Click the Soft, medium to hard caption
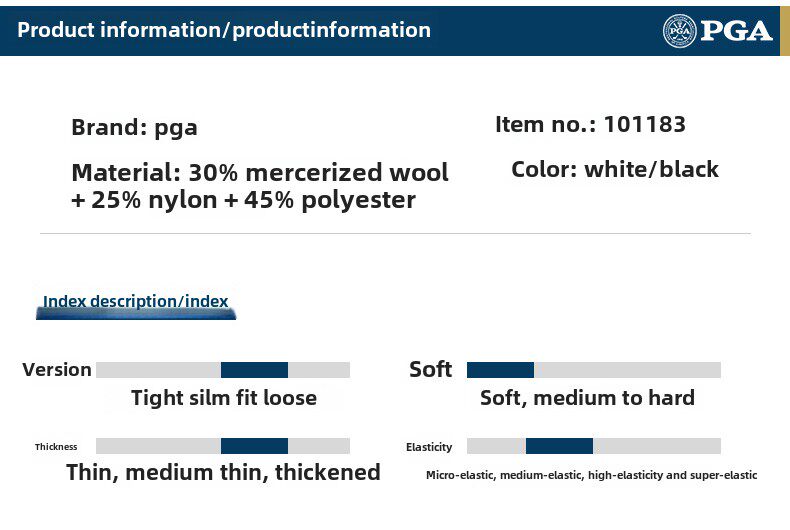This screenshot has height=530, width=790. point(587,398)
